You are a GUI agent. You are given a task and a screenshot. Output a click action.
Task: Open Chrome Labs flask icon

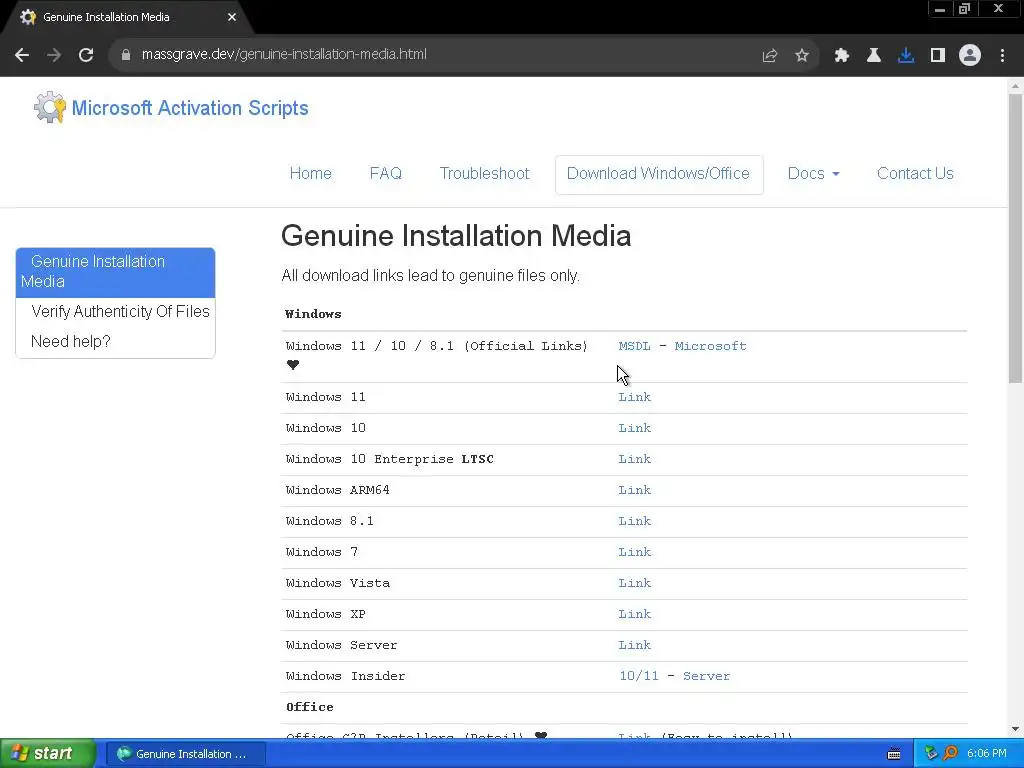click(874, 55)
